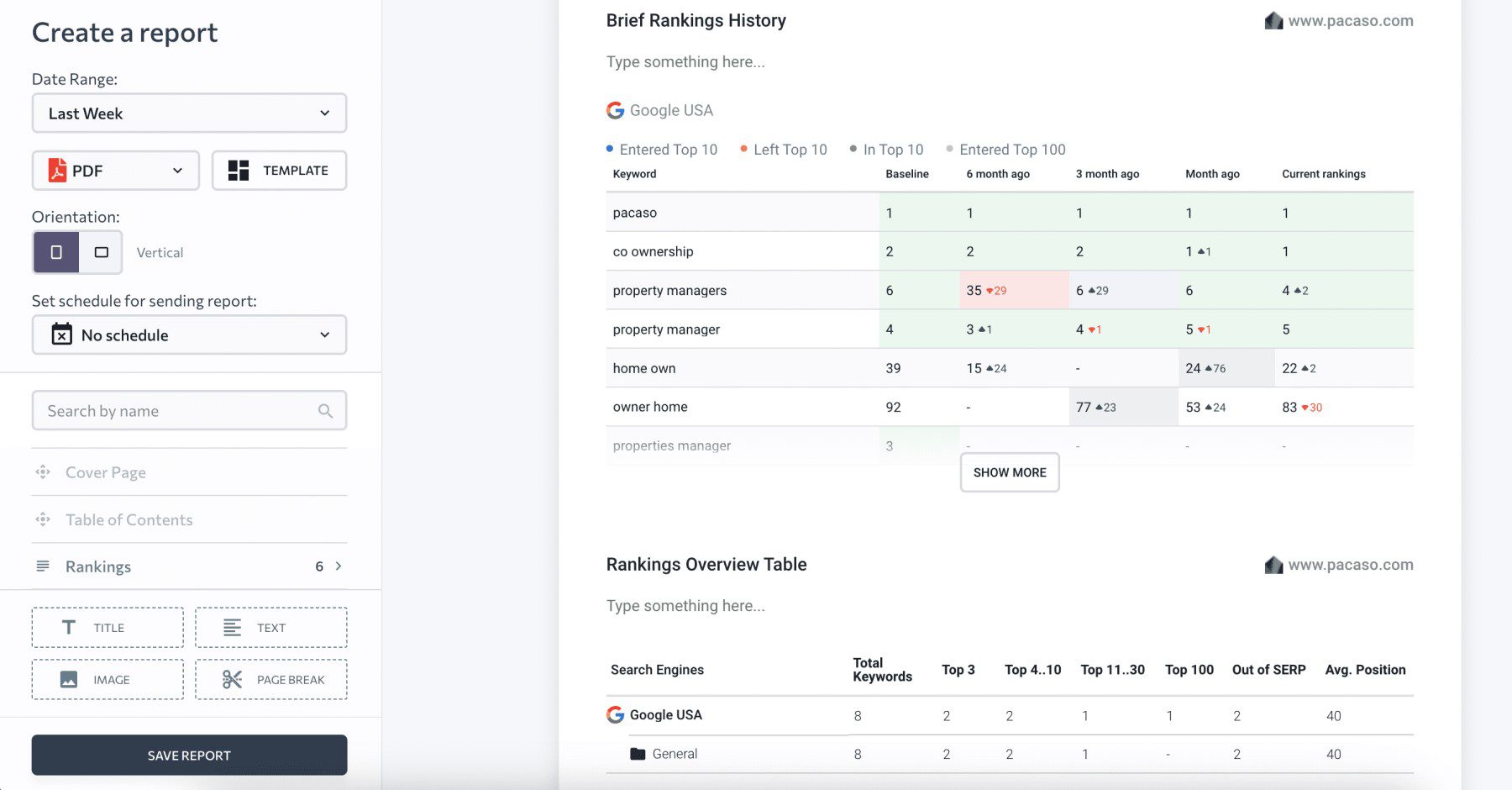The height and width of the screenshot is (790, 1512).
Task: Open the No schedule dropdown
Action: [189, 334]
